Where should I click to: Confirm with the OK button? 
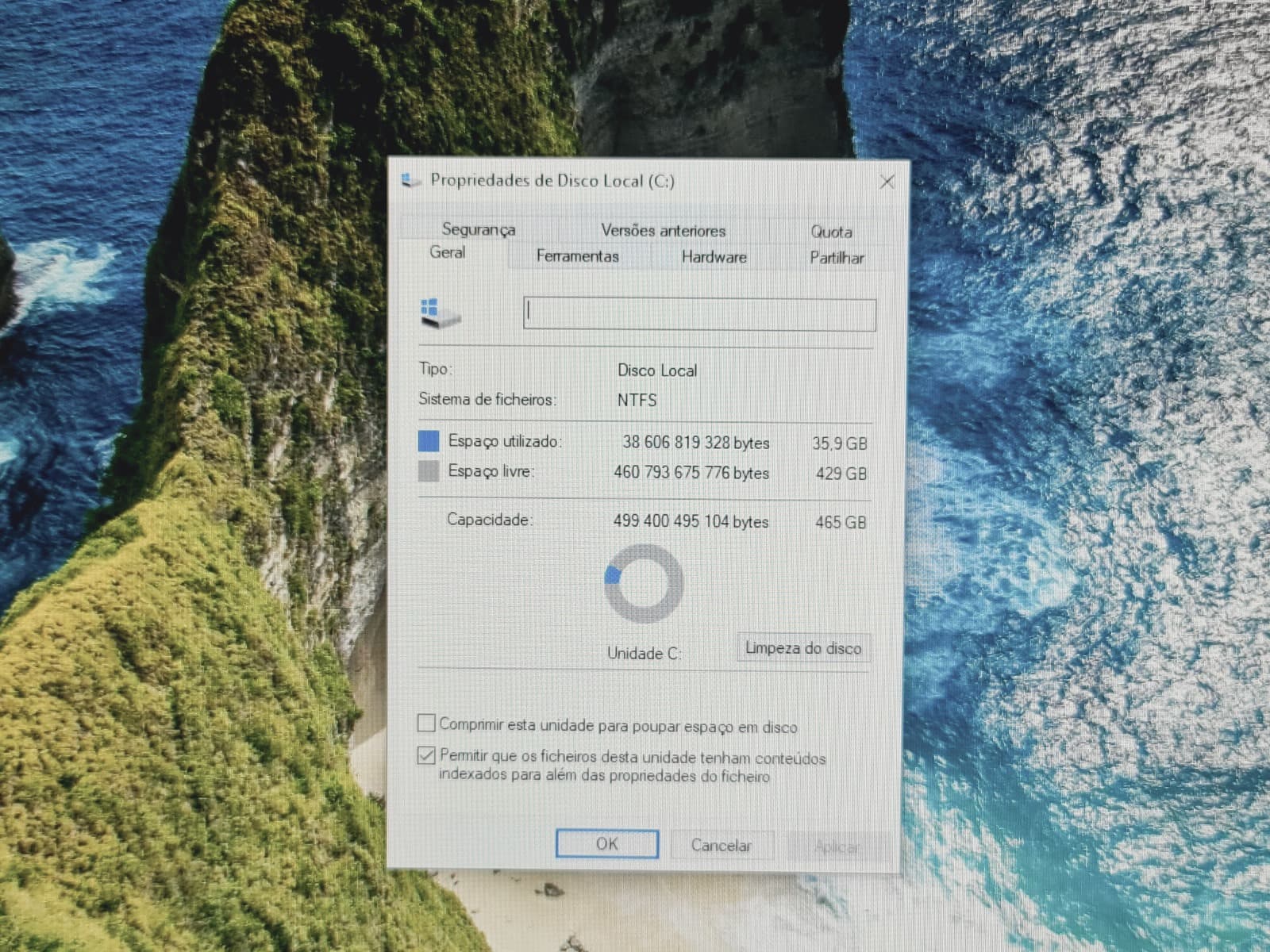click(x=607, y=844)
